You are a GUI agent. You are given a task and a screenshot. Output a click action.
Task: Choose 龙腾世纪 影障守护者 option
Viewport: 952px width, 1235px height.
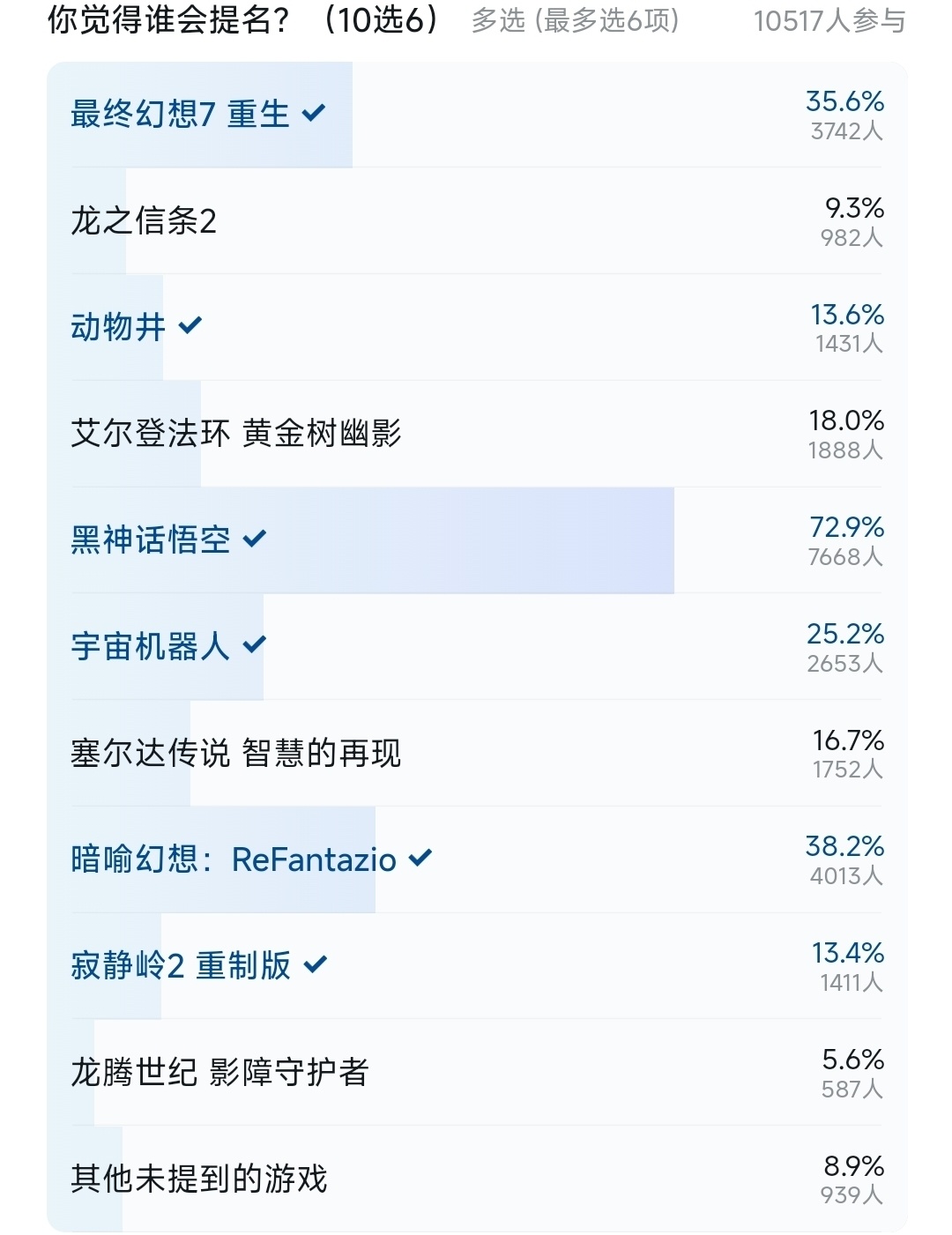point(477,1072)
